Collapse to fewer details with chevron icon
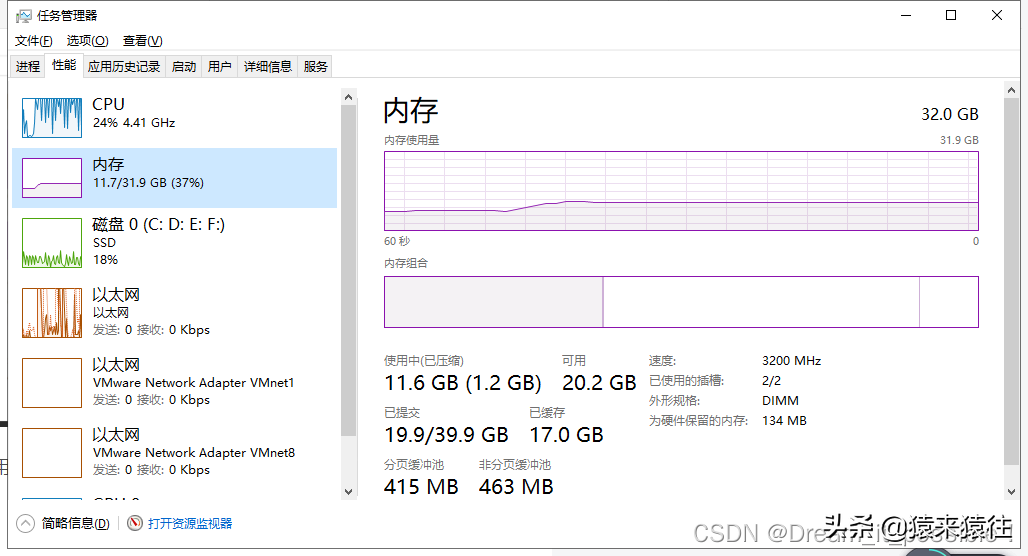Viewport: 1028px width, 556px height. click(26, 523)
